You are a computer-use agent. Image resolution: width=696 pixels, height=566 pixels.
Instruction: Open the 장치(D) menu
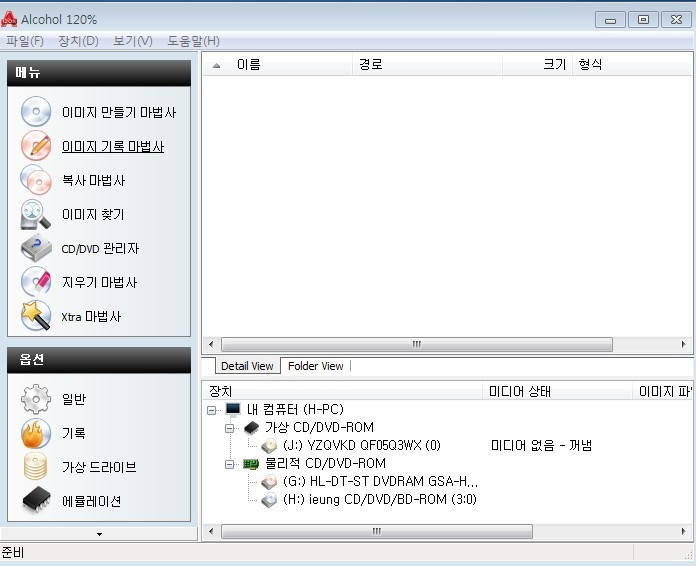coord(79,41)
